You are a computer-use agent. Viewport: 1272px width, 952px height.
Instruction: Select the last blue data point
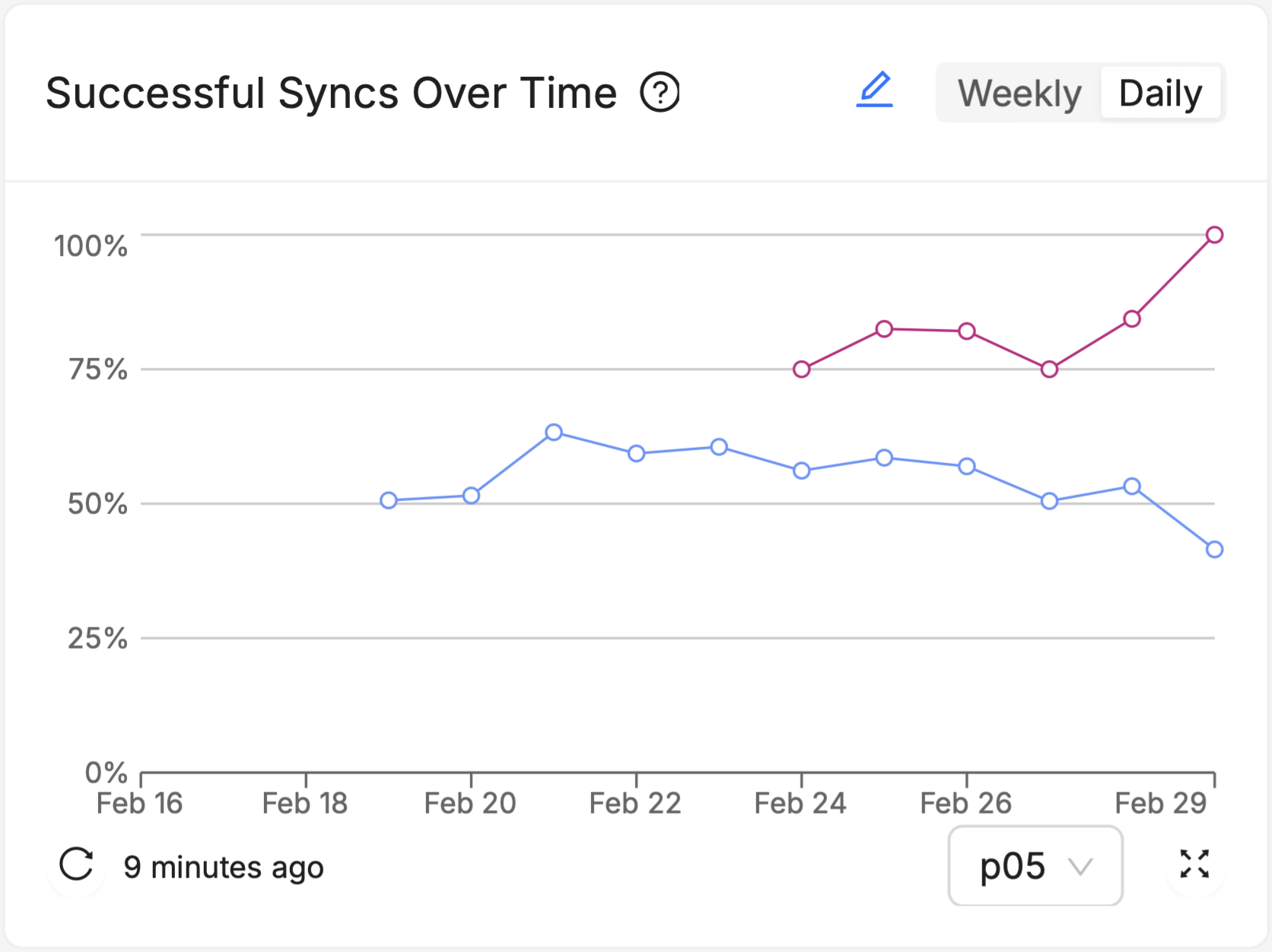pyautogui.click(x=1214, y=549)
